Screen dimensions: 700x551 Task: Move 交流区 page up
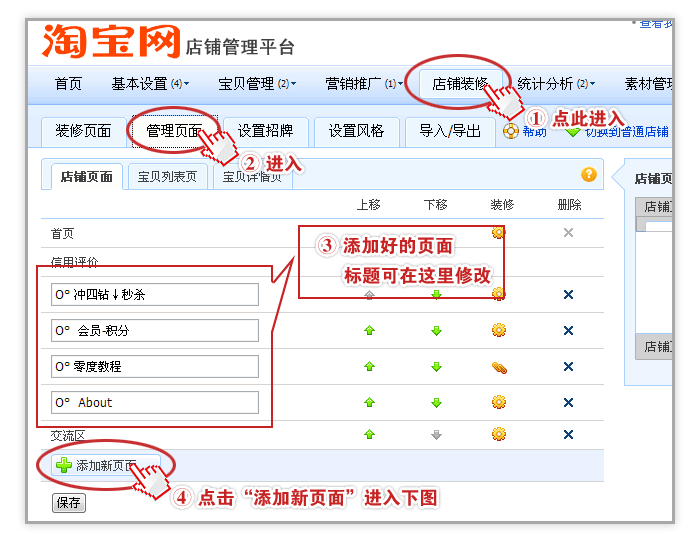369,434
